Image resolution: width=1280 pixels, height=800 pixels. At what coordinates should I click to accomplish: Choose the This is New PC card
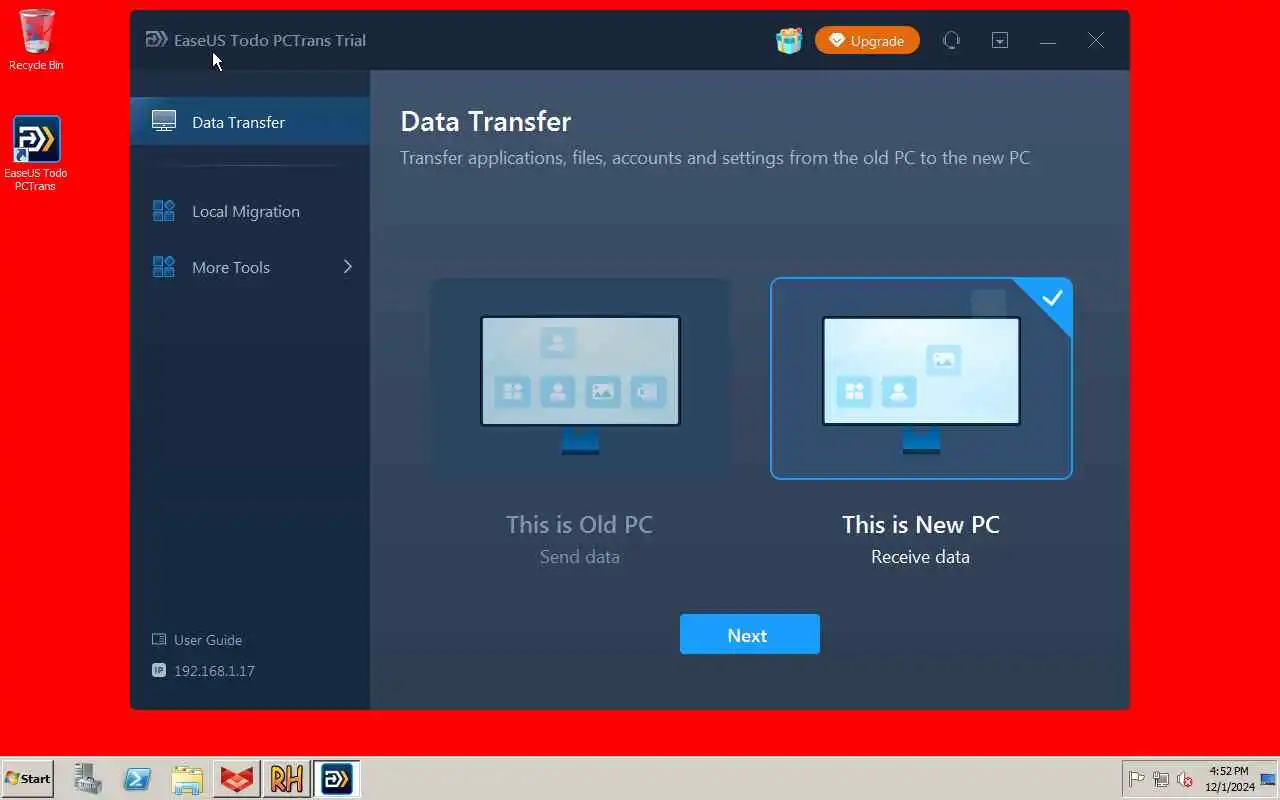tap(921, 378)
